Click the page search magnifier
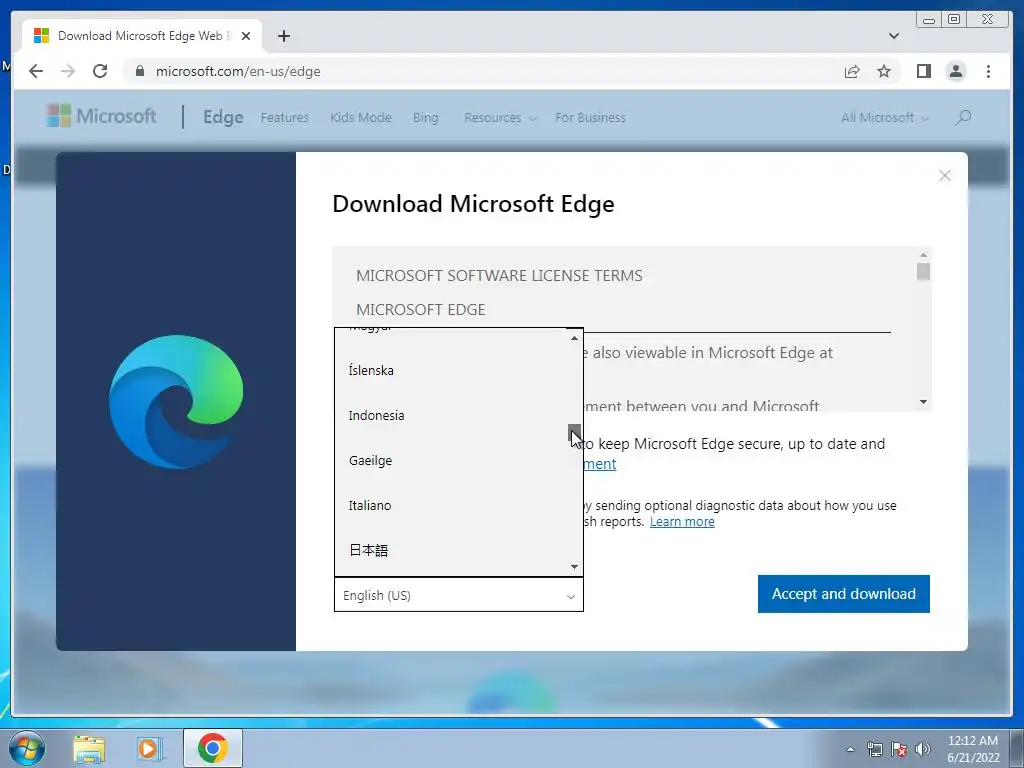 point(963,118)
